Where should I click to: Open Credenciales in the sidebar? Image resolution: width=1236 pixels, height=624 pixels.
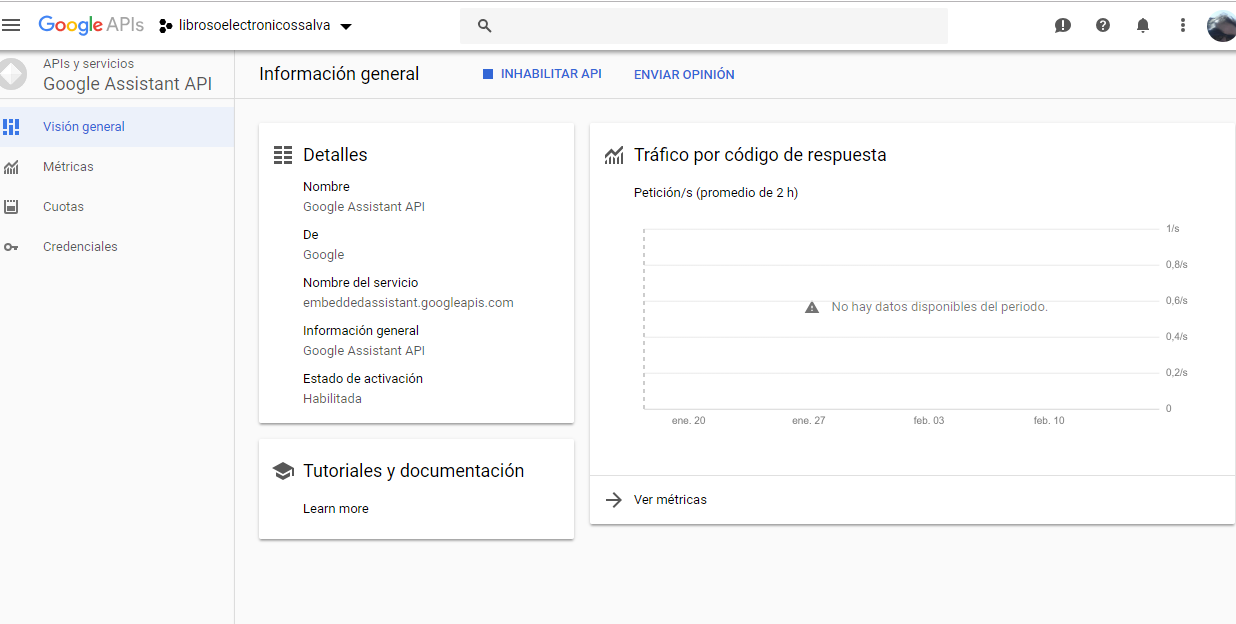(x=80, y=247)
